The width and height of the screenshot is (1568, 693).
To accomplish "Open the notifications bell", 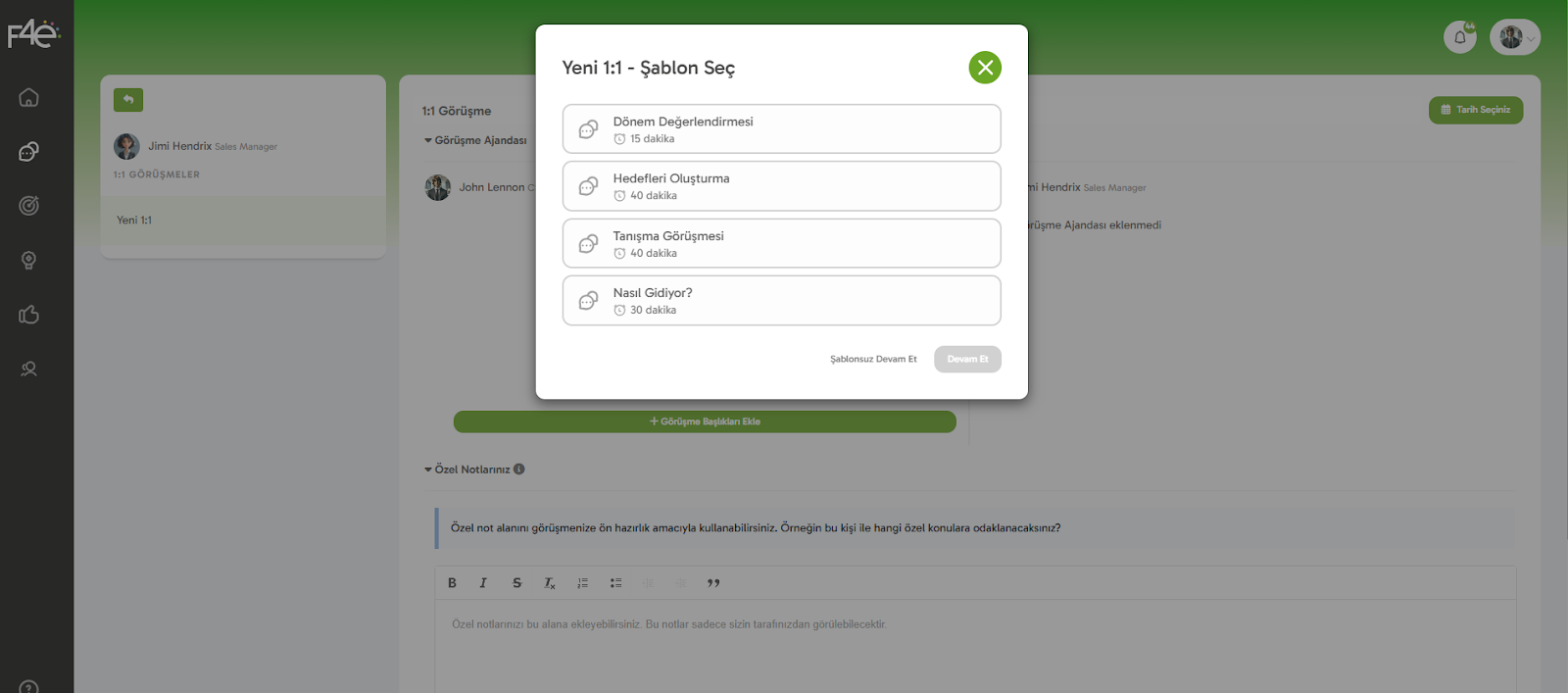I will [1459, 37].
